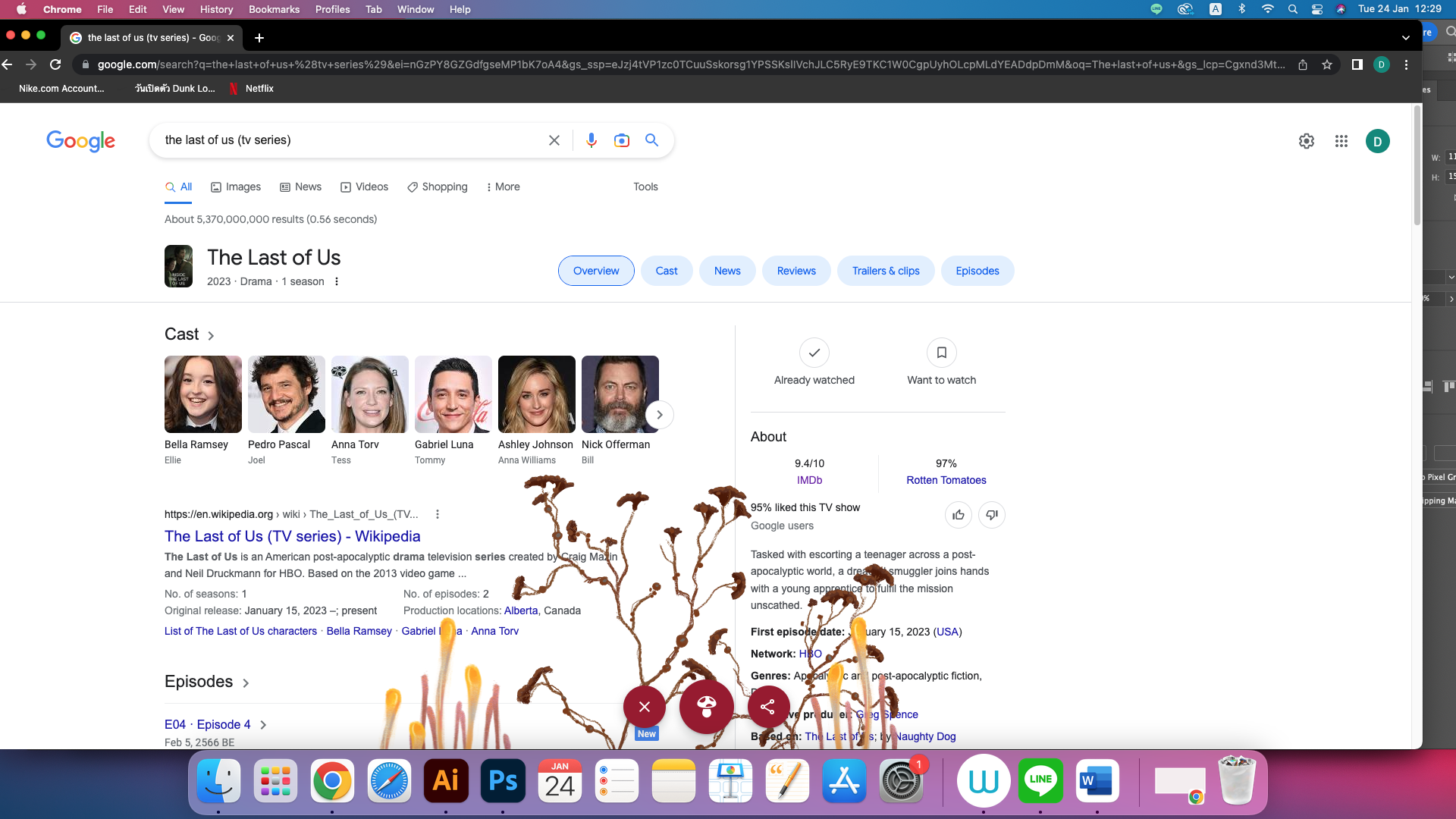Open more options beside 1 season
This screenshot has height=819, width=1456.
click(337, 281)
